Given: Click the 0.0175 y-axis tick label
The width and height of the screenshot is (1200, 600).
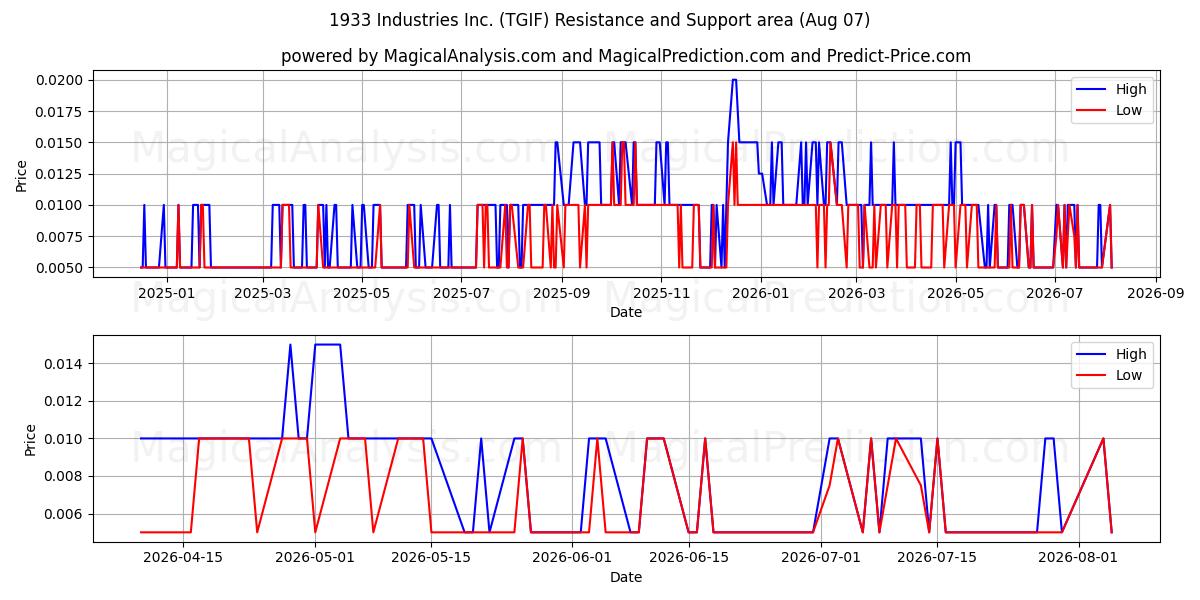Looking at the screenshot, I should pos(62,112).
